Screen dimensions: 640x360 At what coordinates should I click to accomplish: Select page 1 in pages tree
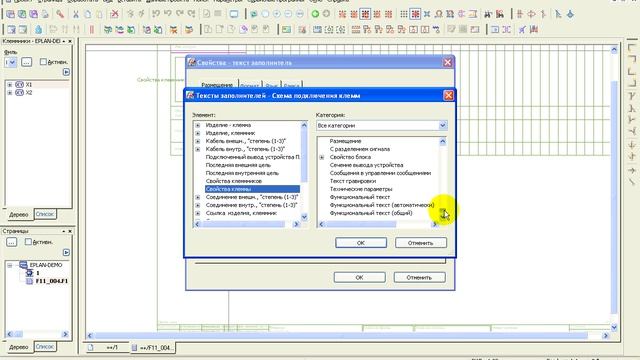click(38, 273)
